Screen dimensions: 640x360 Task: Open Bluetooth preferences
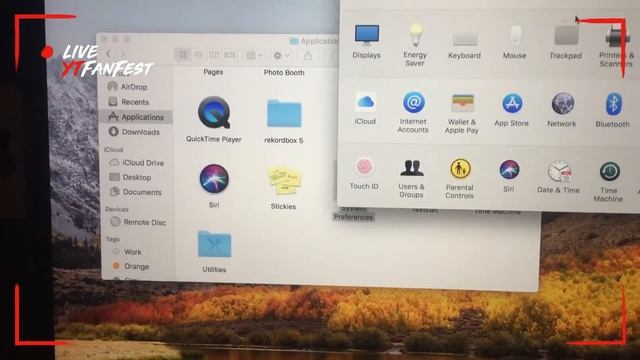pos(612,110)
